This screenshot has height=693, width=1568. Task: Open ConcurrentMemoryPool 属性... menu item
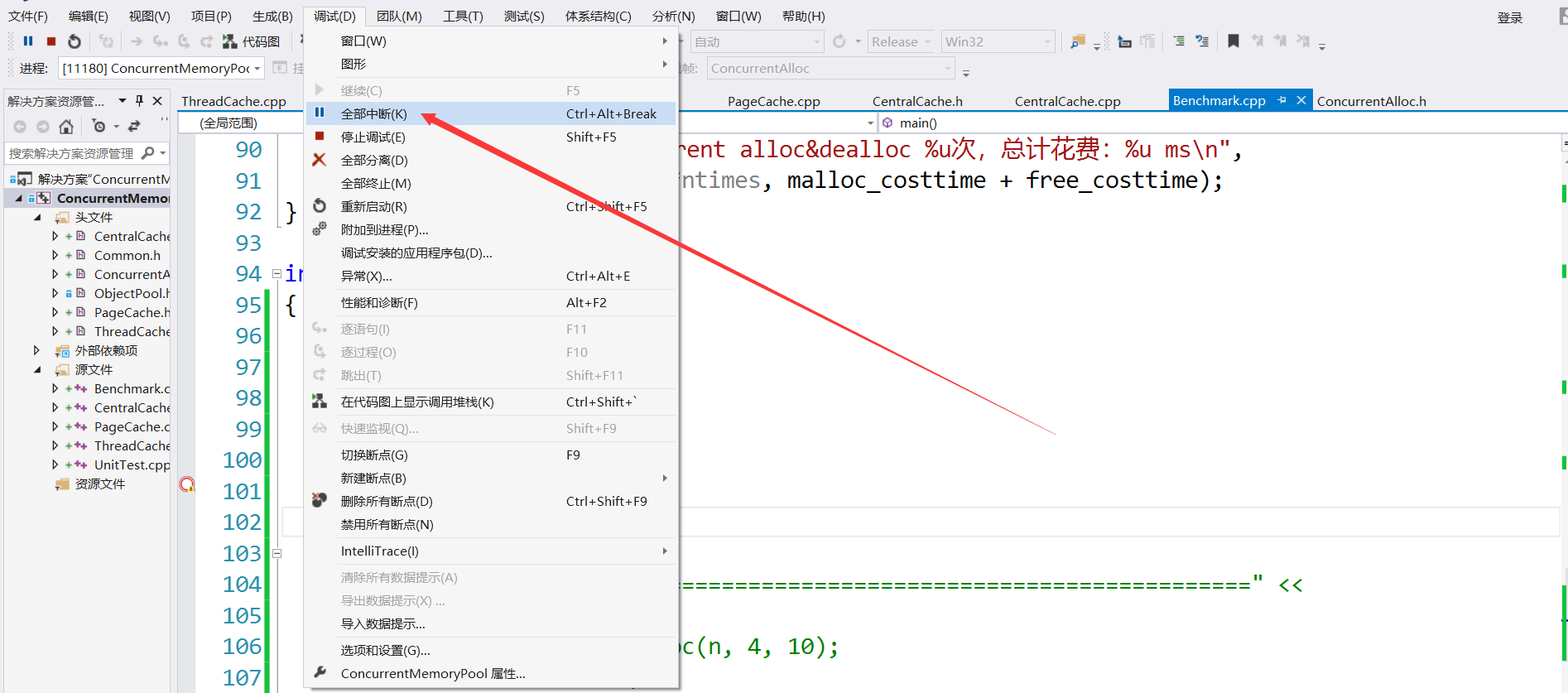pos(492,673)
